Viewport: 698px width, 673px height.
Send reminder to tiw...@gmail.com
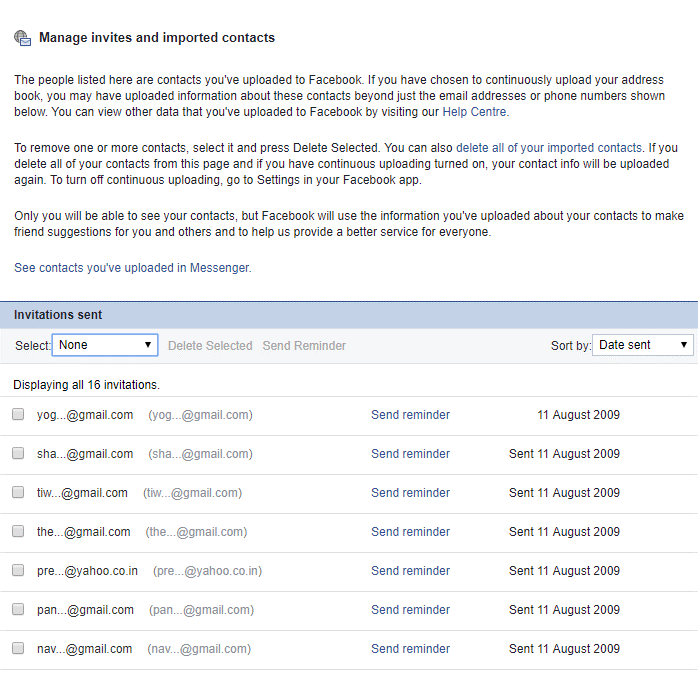410,493
